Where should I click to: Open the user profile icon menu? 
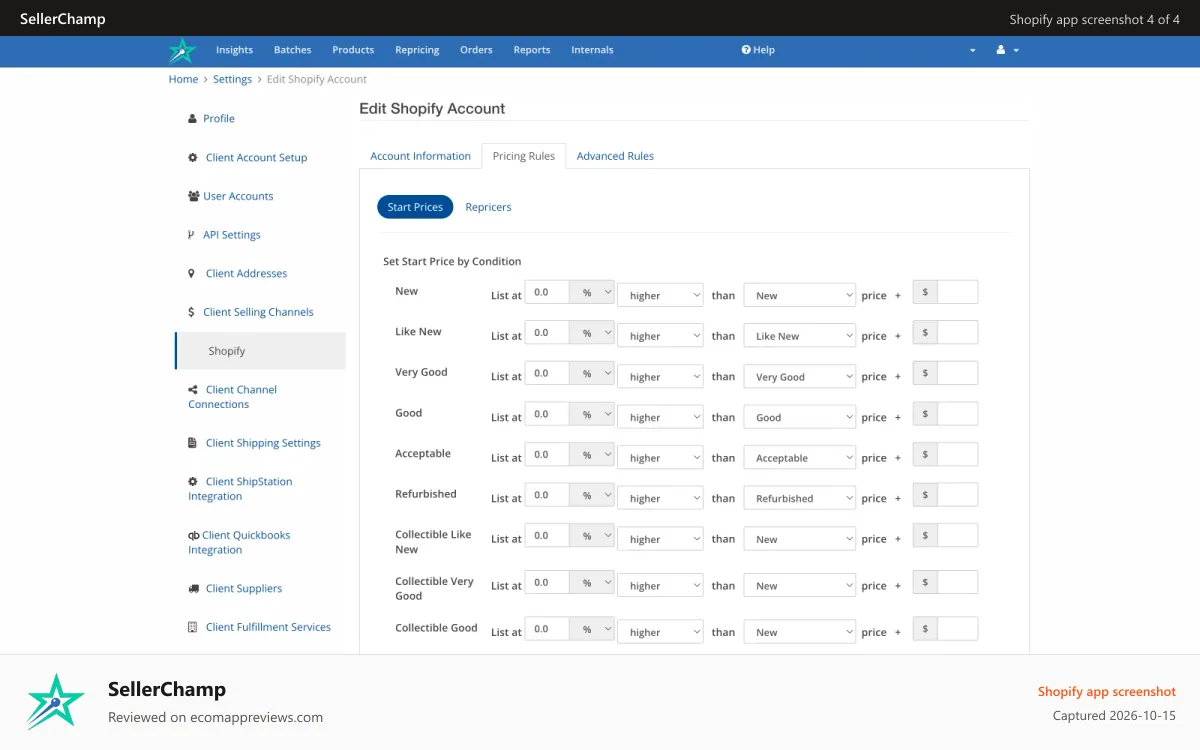(x=1007, y=50)
